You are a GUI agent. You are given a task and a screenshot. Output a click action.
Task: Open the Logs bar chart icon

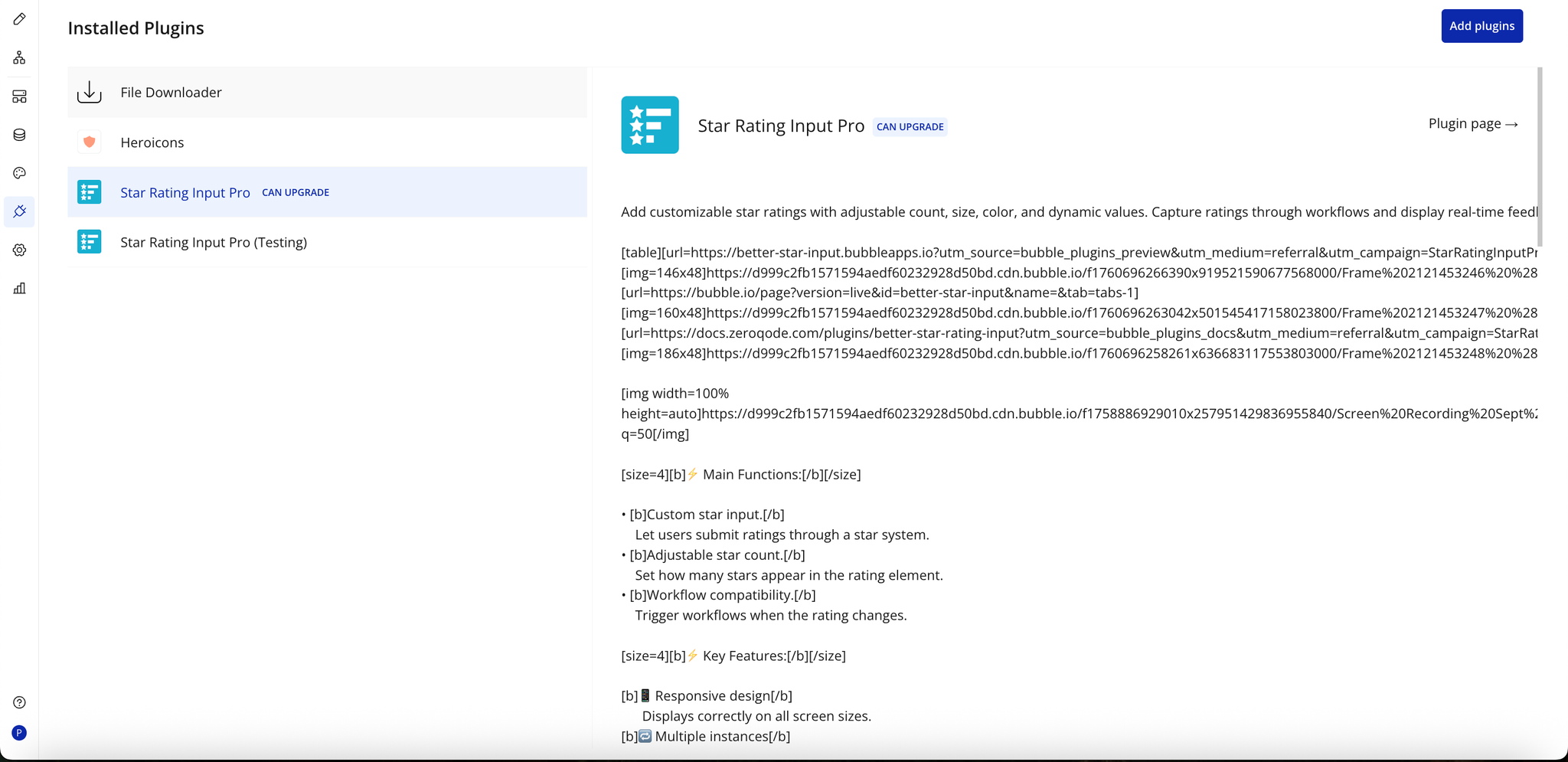pyautogui.click(x=19, y=288)
